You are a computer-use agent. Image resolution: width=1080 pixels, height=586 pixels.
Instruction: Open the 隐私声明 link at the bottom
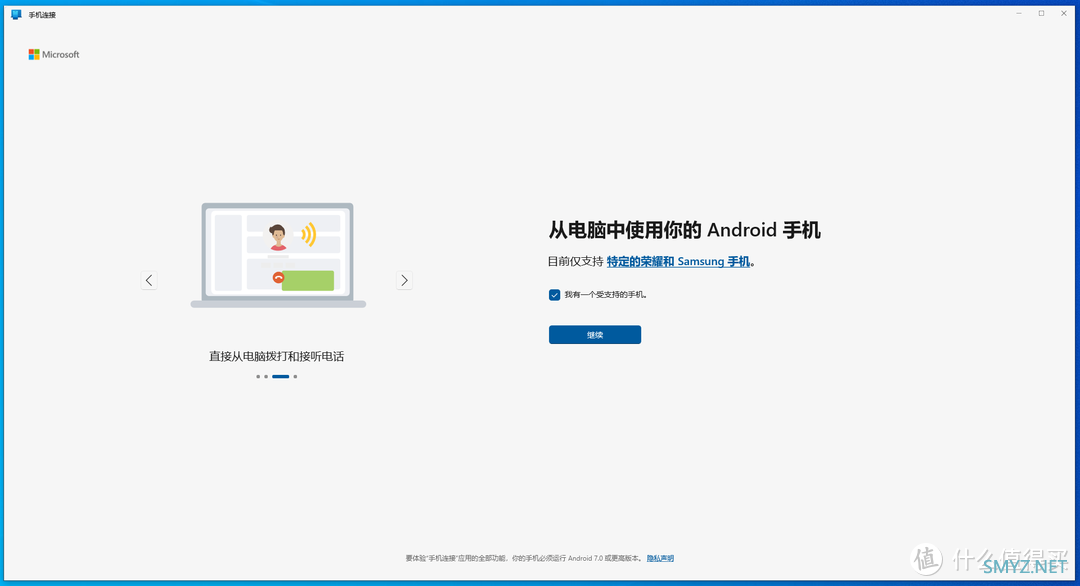(660, 558)
